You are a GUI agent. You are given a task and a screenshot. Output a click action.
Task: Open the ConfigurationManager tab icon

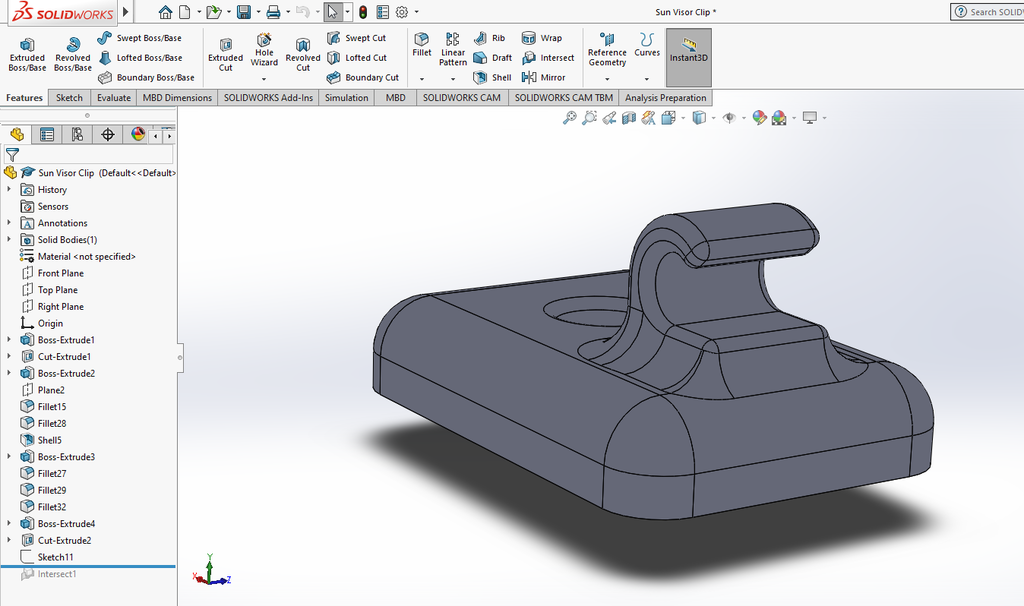point(77,135)
